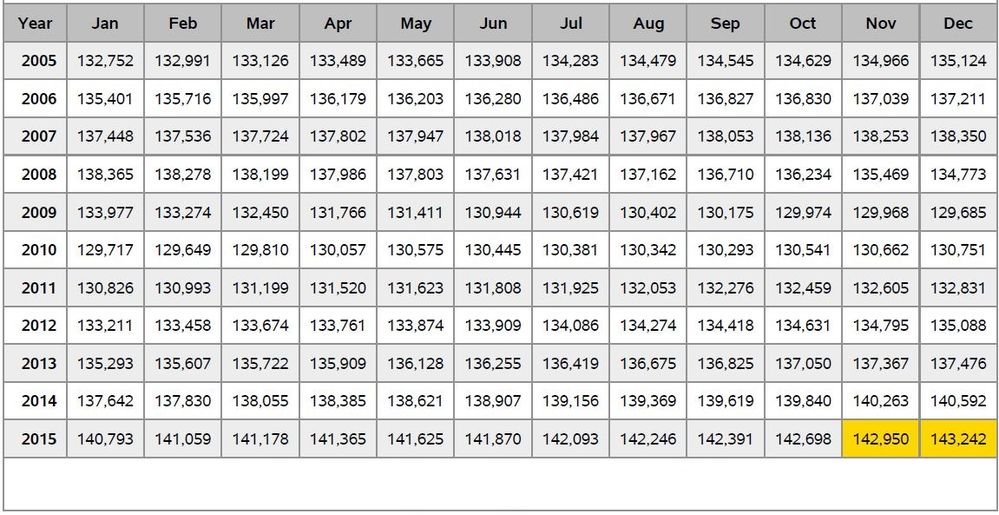
Task: Click the 136,179 cell
Action: [337, 99]
